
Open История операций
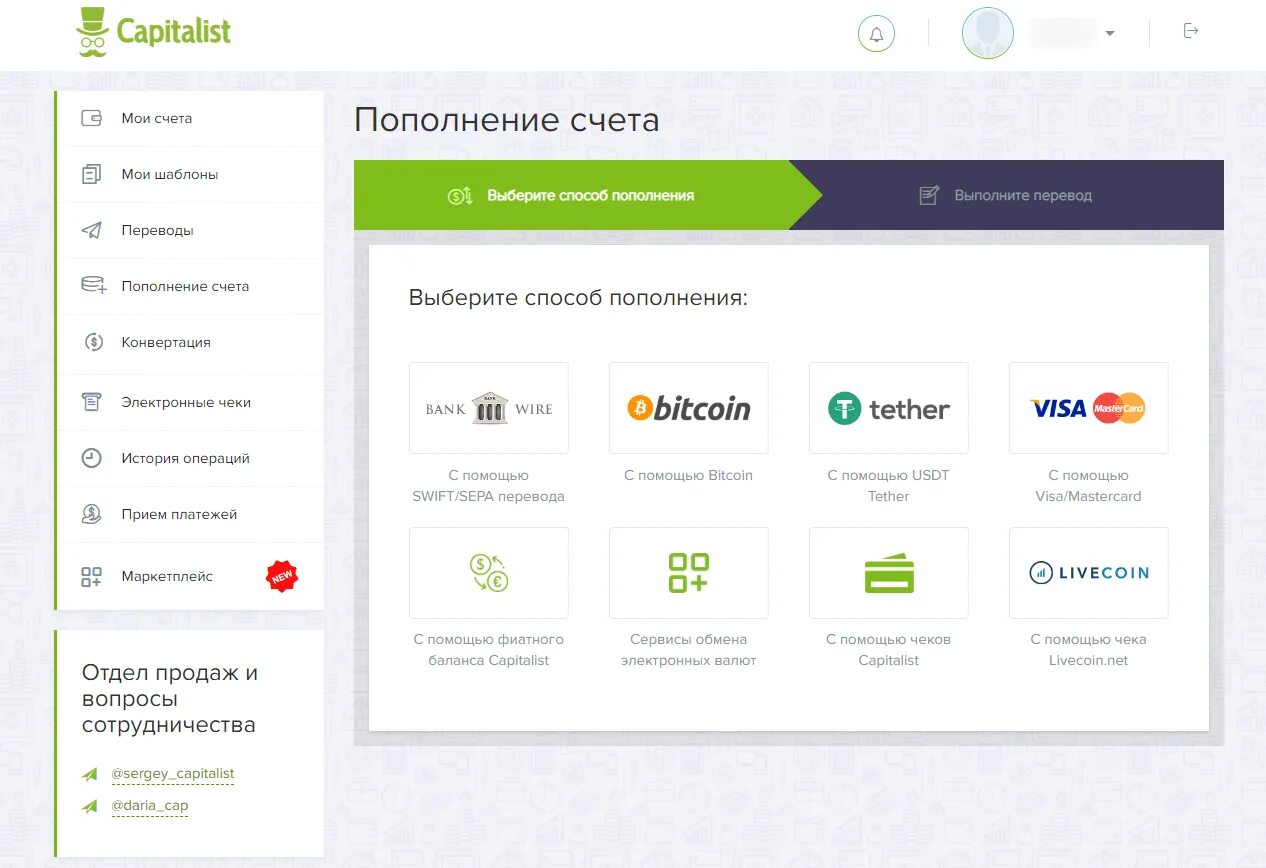(191, 458)
